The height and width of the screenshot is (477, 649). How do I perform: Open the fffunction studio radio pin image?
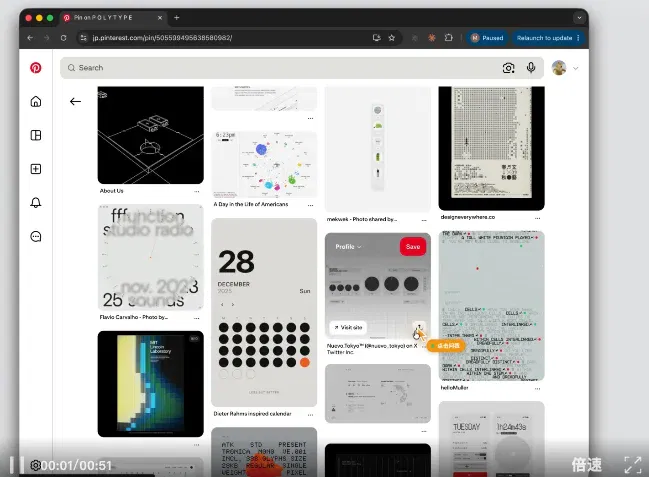[x=151, y=257]
